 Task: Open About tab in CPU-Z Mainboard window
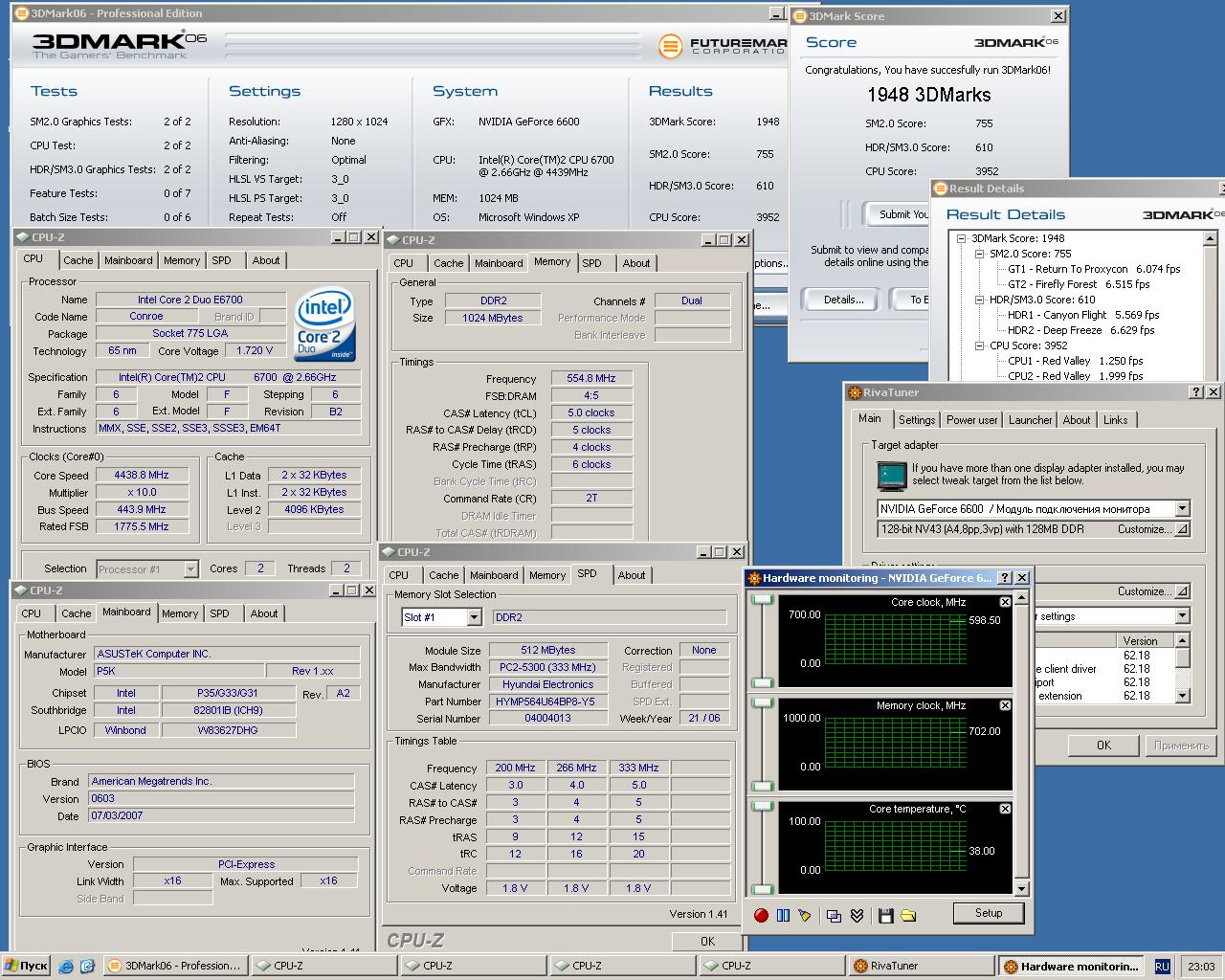coord(264,613)
